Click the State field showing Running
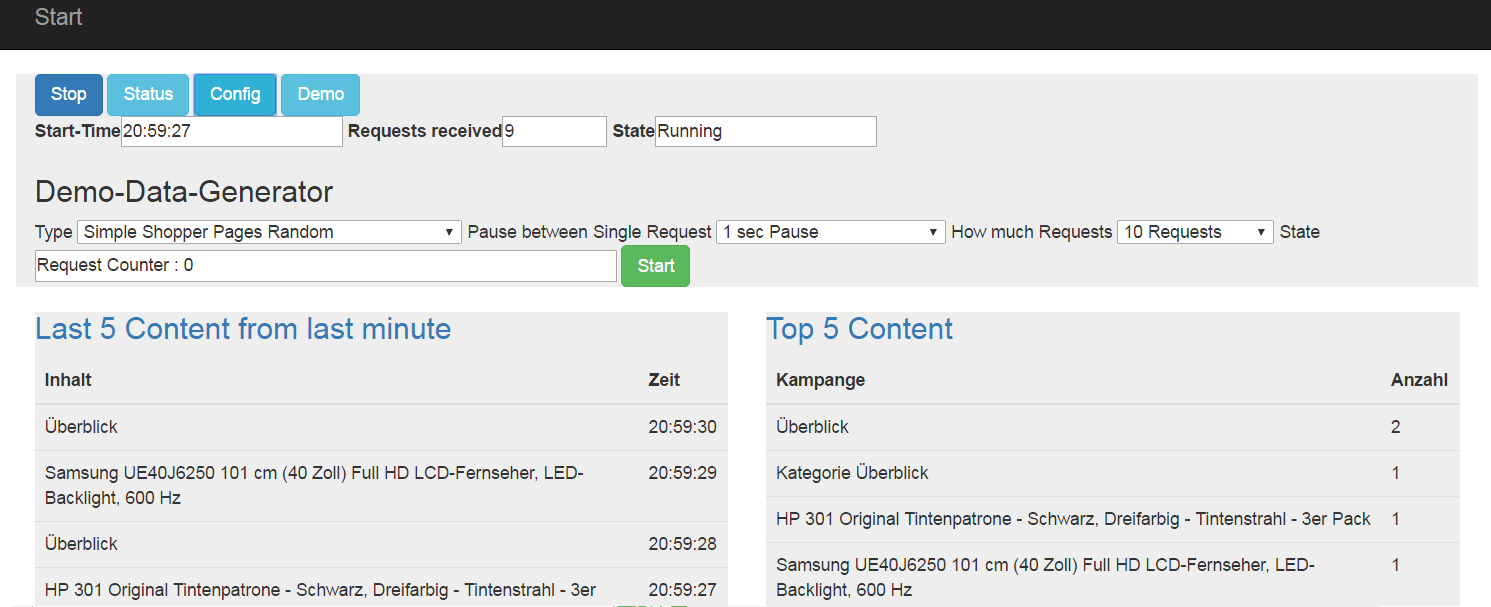The width and height of the screenshot is (1491, 607). click(x=765, y=131)
